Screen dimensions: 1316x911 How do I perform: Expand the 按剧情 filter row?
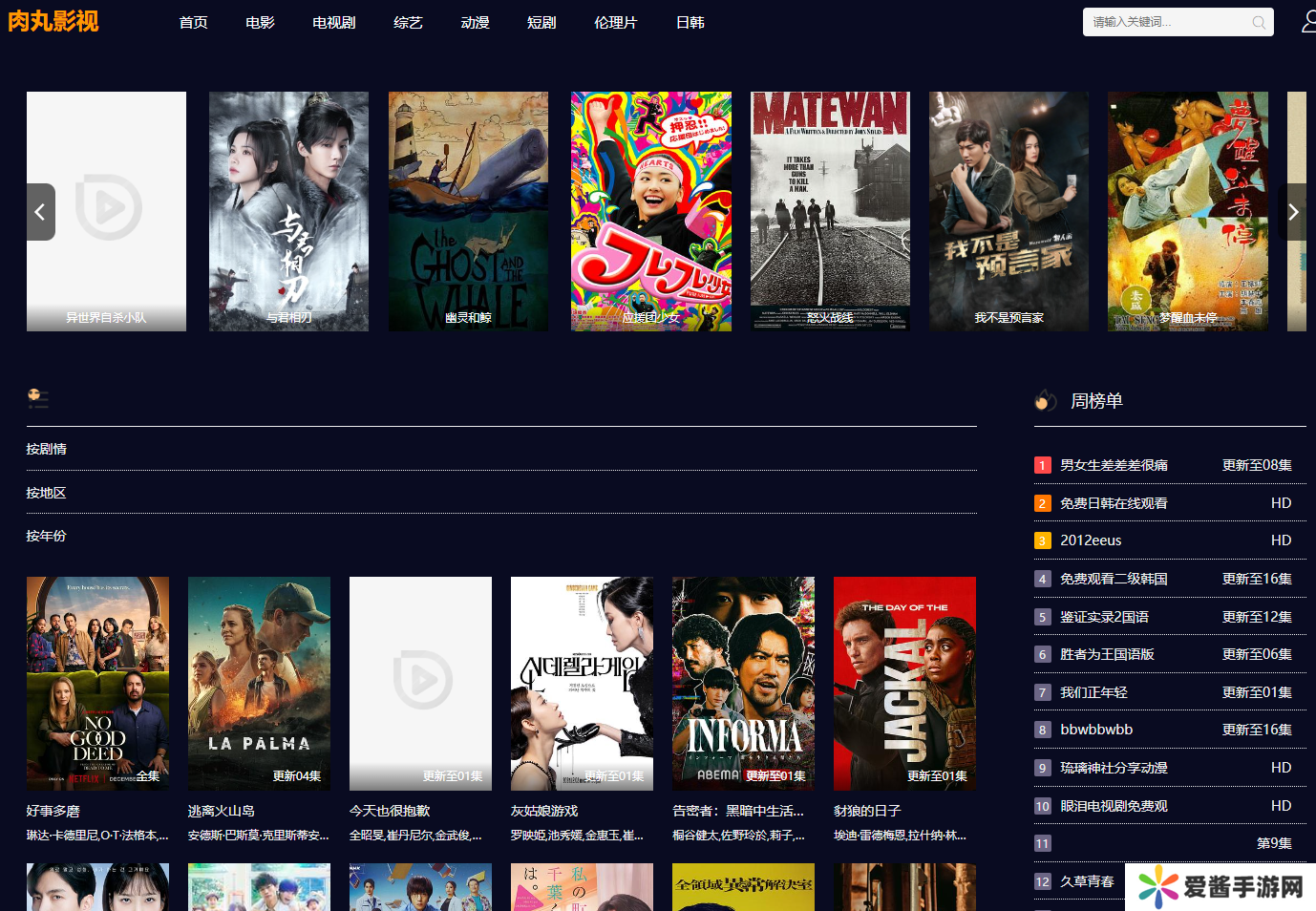[47, 449]
